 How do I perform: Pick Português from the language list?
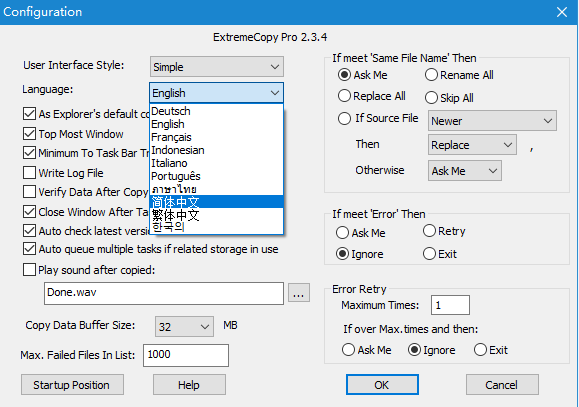pyautogui.click(x=217, y=176)
